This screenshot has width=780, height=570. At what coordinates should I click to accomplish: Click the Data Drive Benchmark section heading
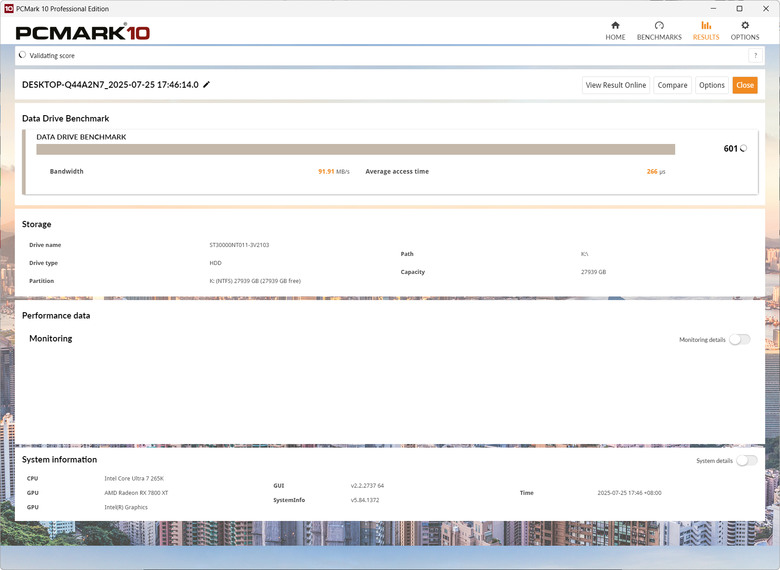65,118
